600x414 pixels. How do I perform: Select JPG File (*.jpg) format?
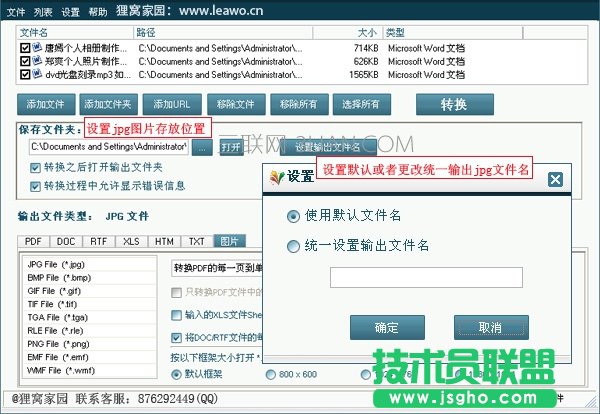pyautogui.click(x=90, y=264)
